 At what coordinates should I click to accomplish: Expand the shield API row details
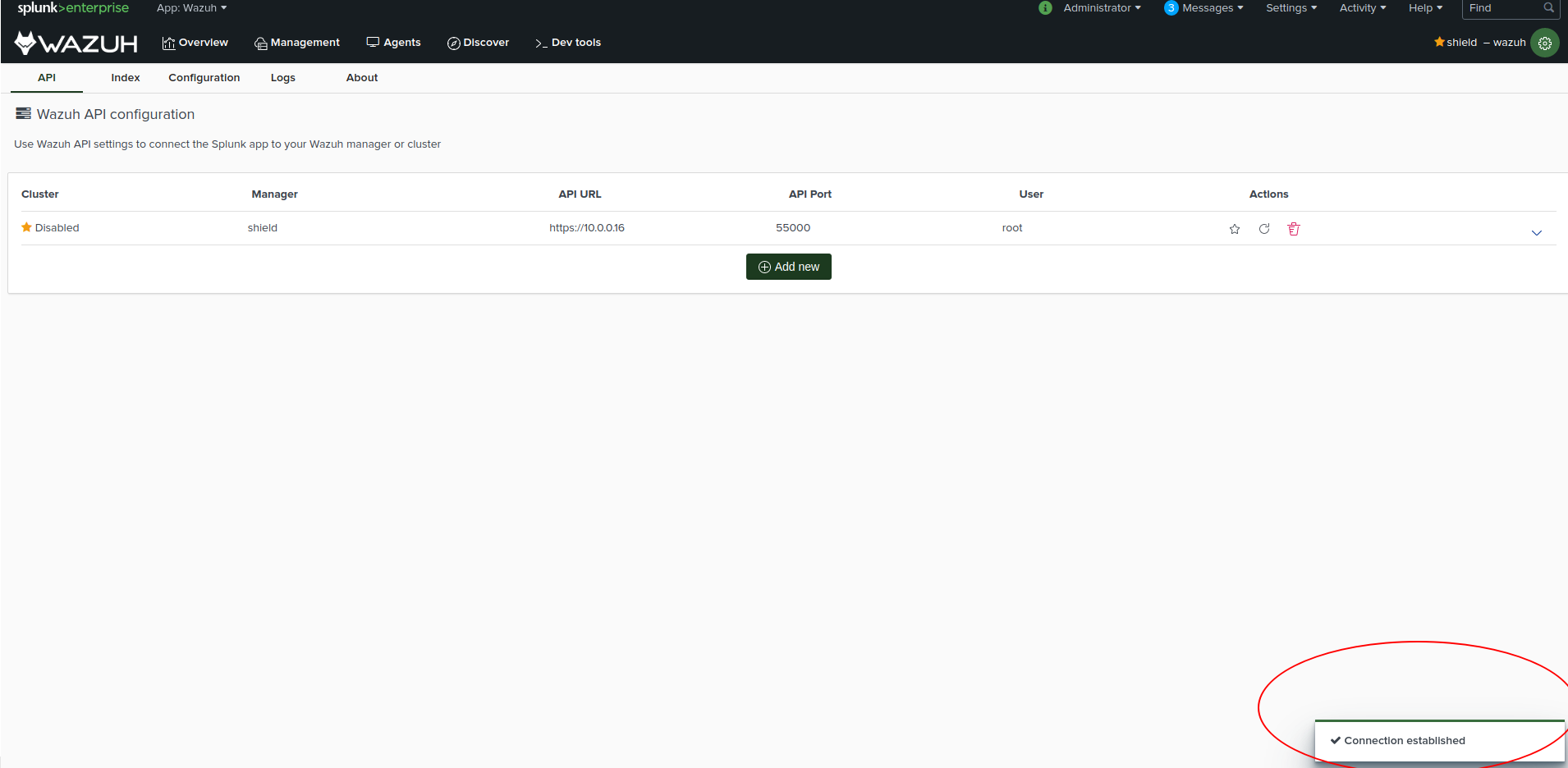[1536, 233]
